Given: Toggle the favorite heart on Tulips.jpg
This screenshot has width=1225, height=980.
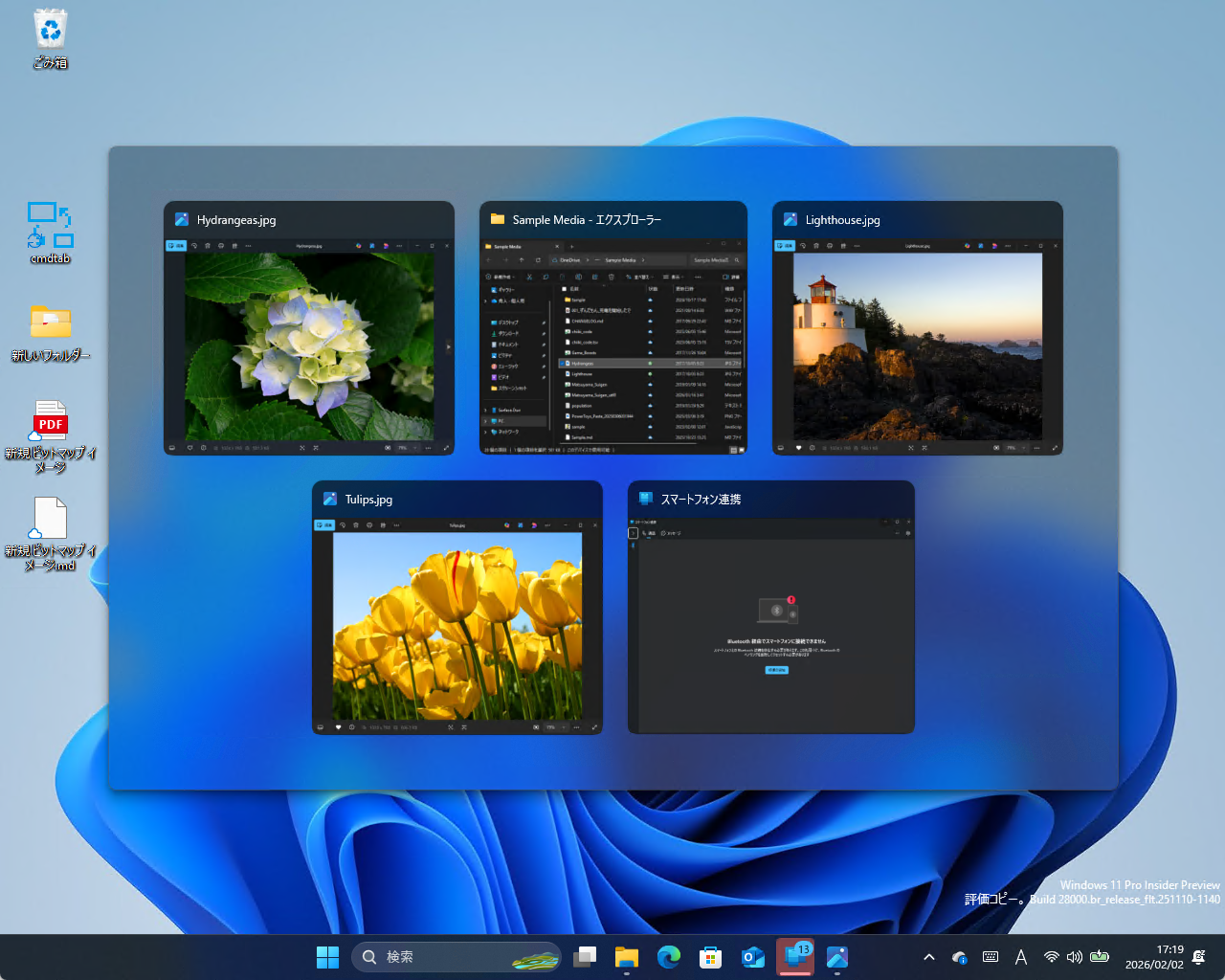Looking at the screenshot, I should pos(338,726).
